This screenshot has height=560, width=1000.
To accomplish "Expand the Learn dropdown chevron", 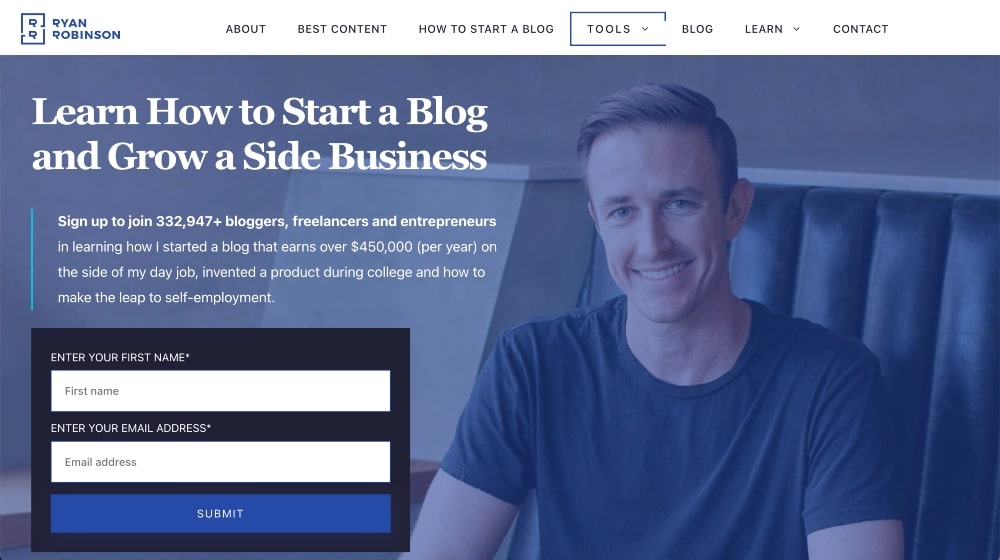I will tap(796, 29).
